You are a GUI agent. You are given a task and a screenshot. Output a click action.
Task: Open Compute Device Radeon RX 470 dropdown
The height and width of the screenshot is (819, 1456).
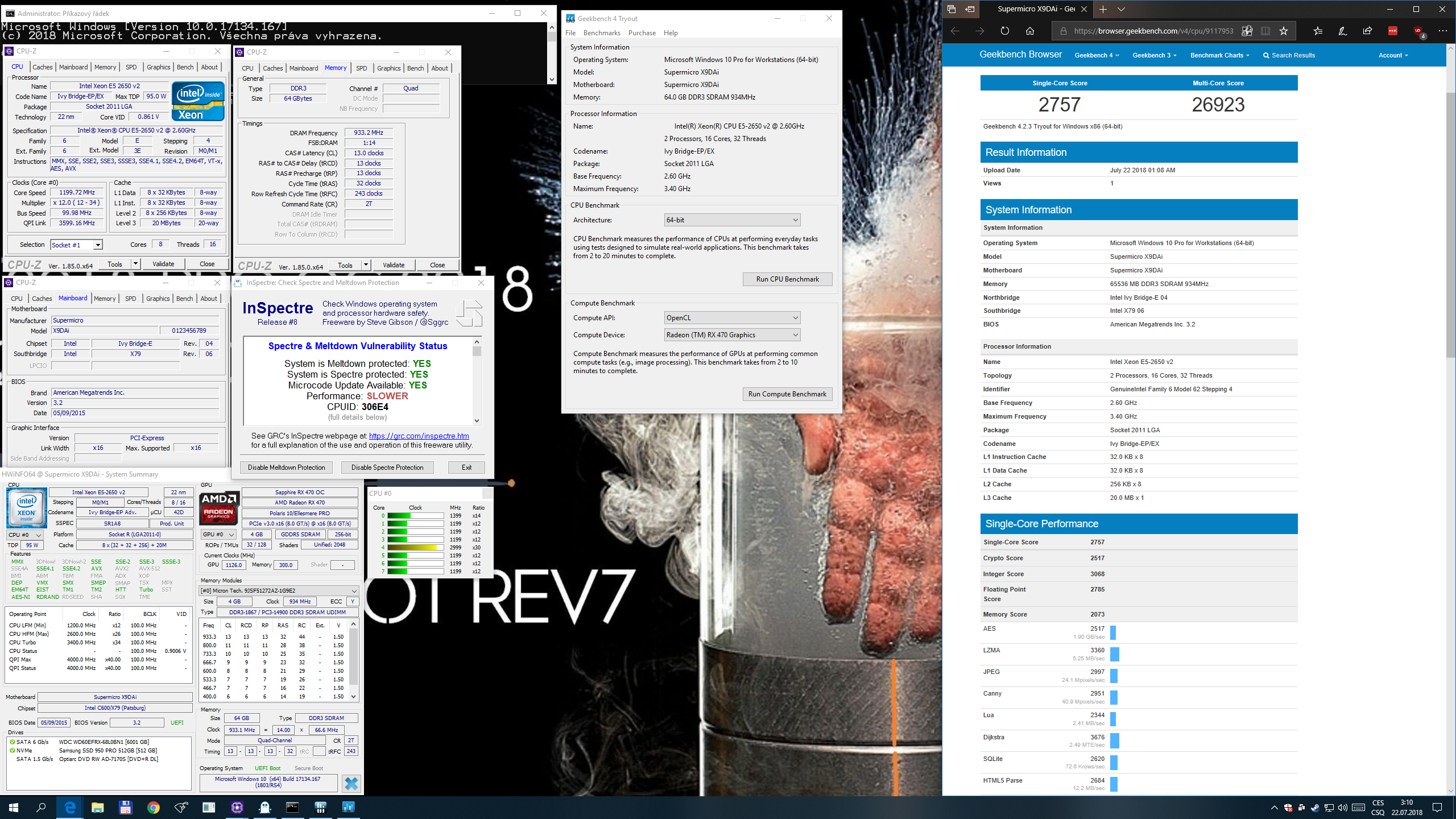(733, 335)
